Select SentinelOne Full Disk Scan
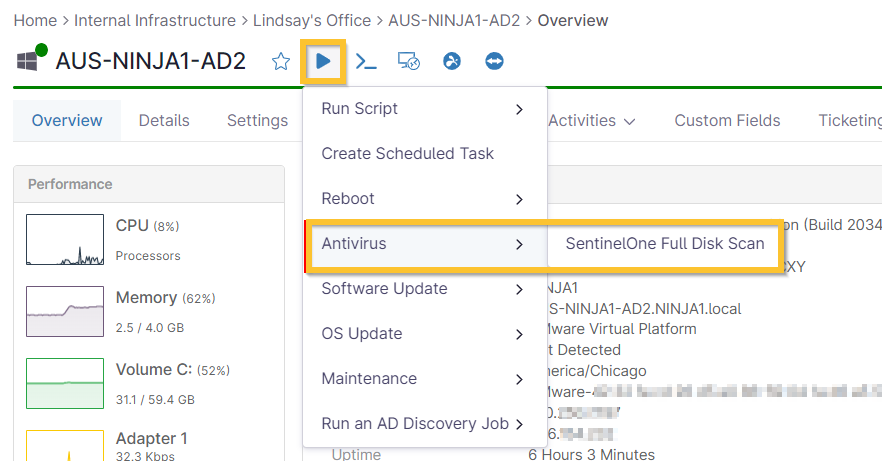This screenshot has width=882, height=461. [664, 244]
